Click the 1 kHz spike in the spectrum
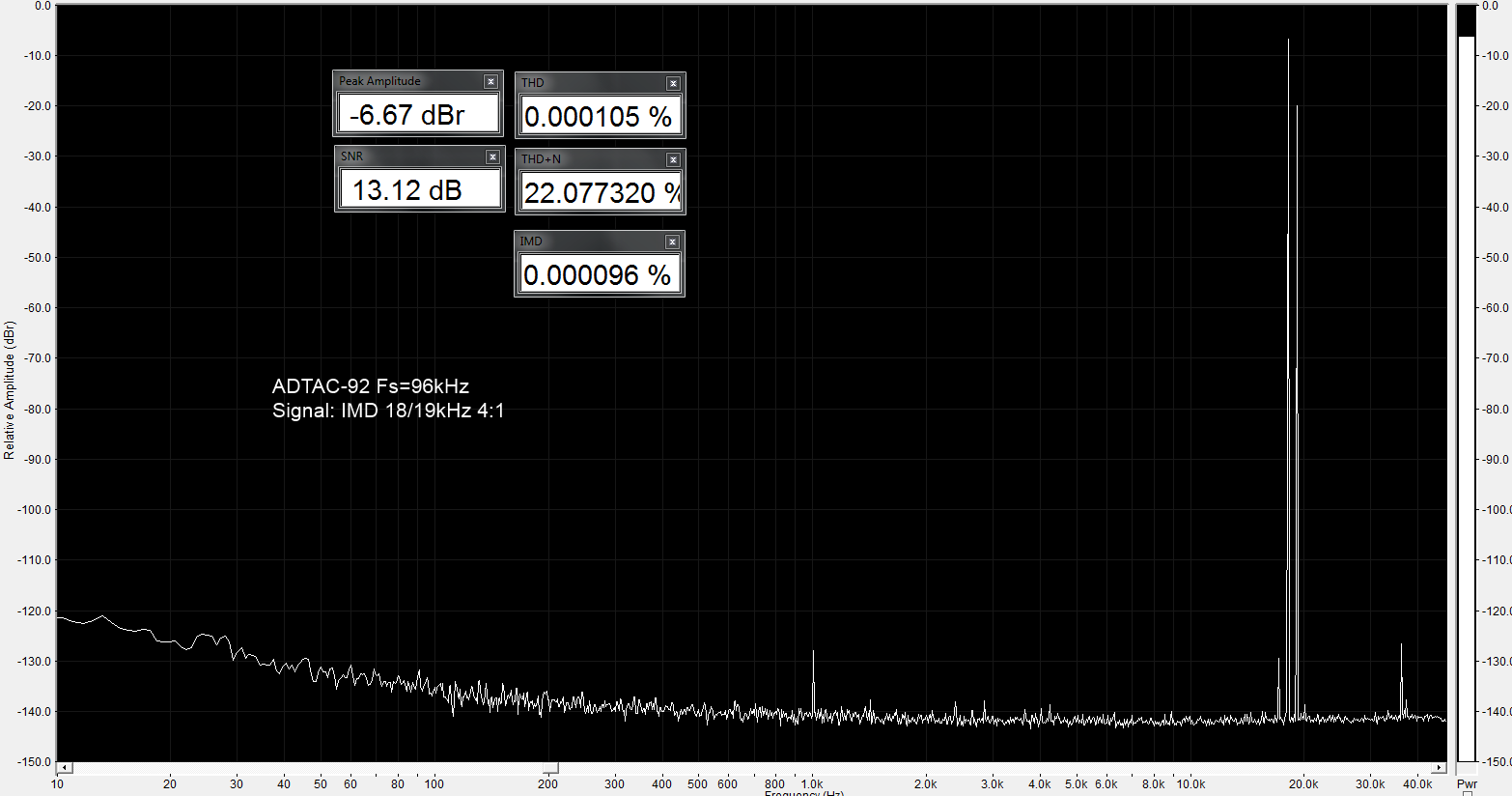Viewport: 1512px width, 796px height. (x=813, y=682)
